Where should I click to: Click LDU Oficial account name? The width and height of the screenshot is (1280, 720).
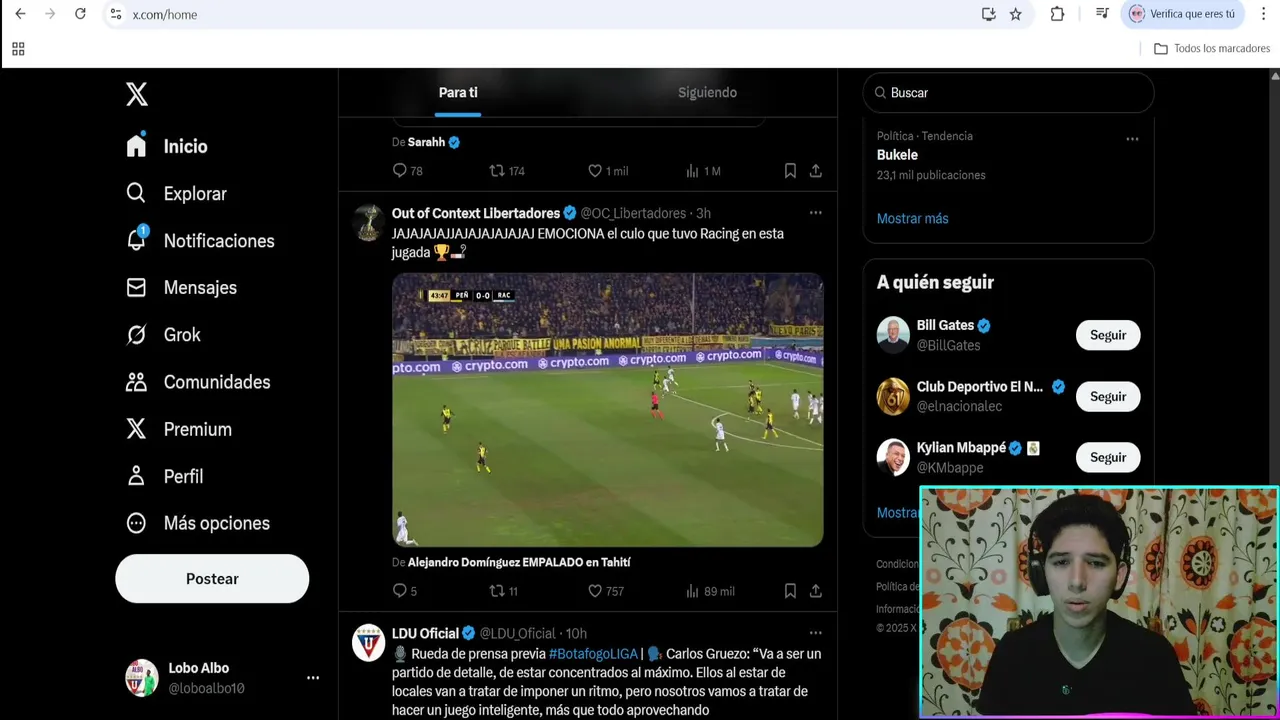click(425, 633)
